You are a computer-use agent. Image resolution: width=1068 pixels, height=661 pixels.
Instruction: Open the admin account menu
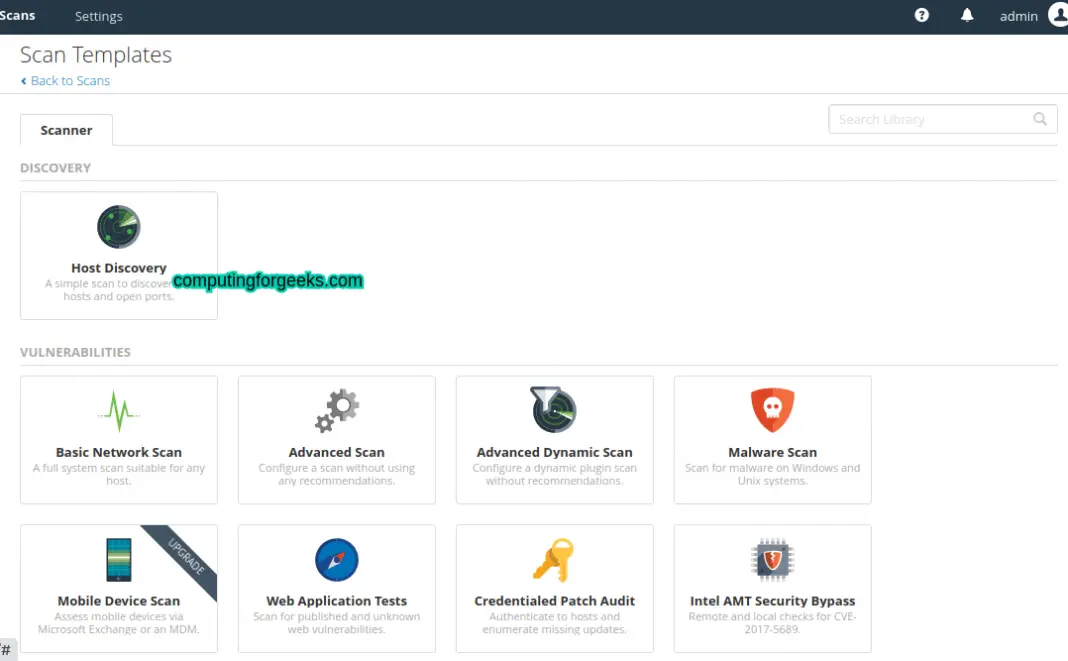1019,15
